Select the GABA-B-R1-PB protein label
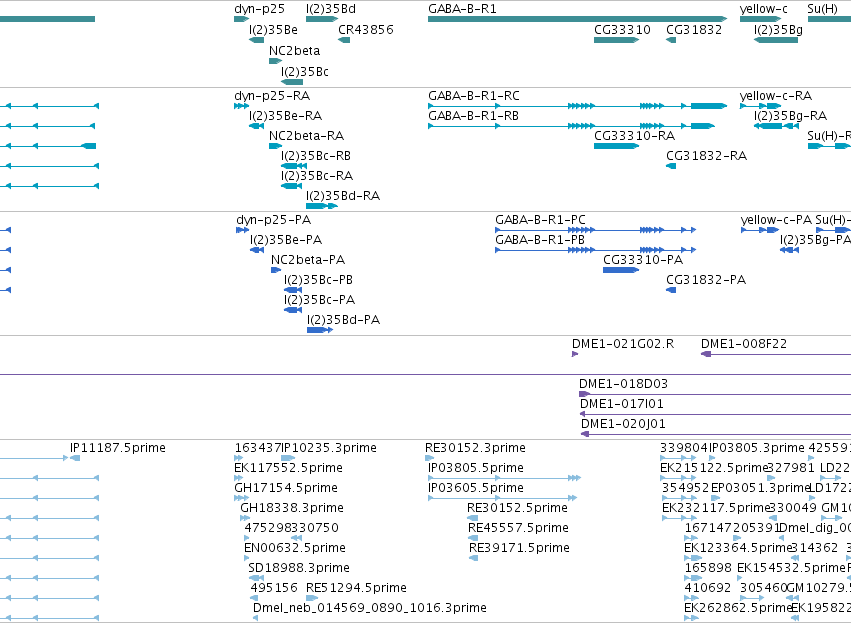The image size is (851, 623). tap(539, 240)
